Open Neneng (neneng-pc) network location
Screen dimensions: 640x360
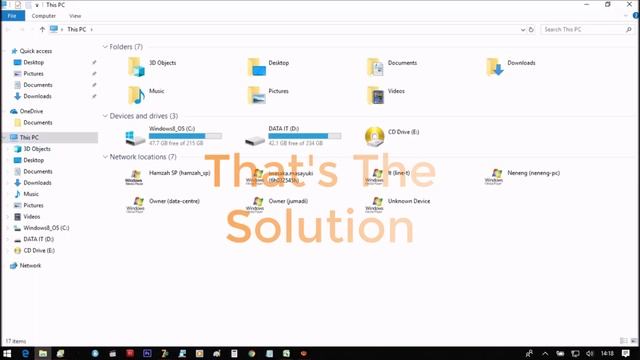click(x=522, y=177)
